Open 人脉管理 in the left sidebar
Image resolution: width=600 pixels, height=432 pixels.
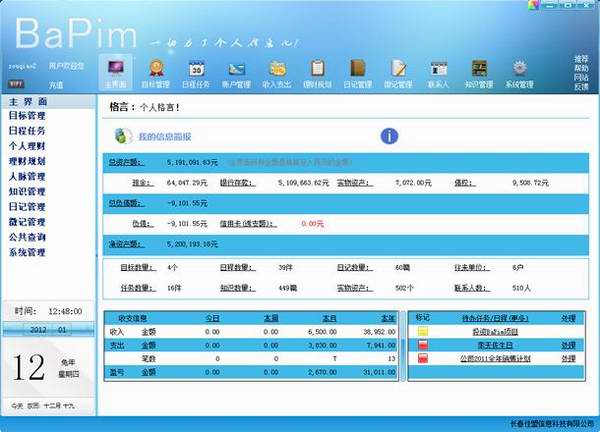(x=28, y=177)
